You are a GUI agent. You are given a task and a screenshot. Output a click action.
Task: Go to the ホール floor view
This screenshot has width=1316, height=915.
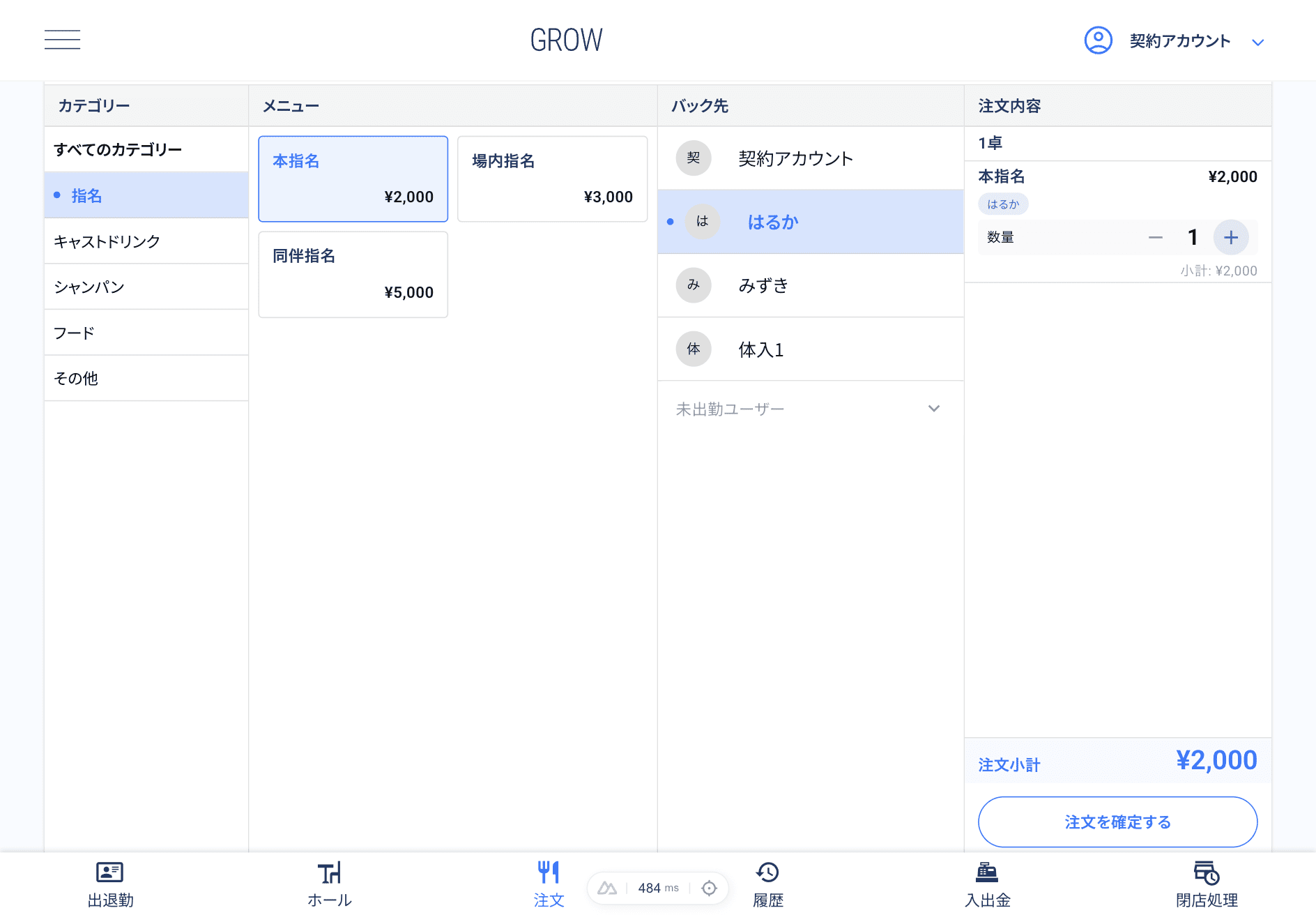point(330,884)
